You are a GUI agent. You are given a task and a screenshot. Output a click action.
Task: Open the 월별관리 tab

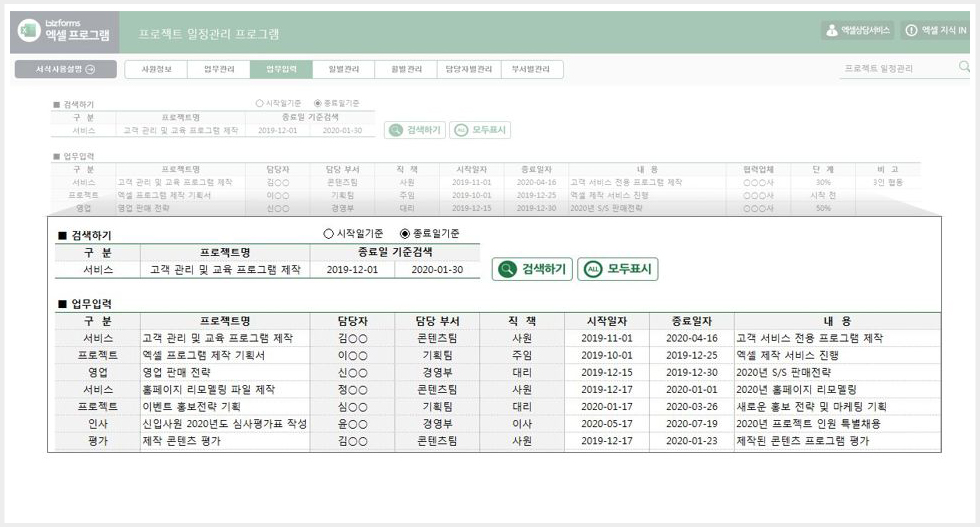pos(406,69)
